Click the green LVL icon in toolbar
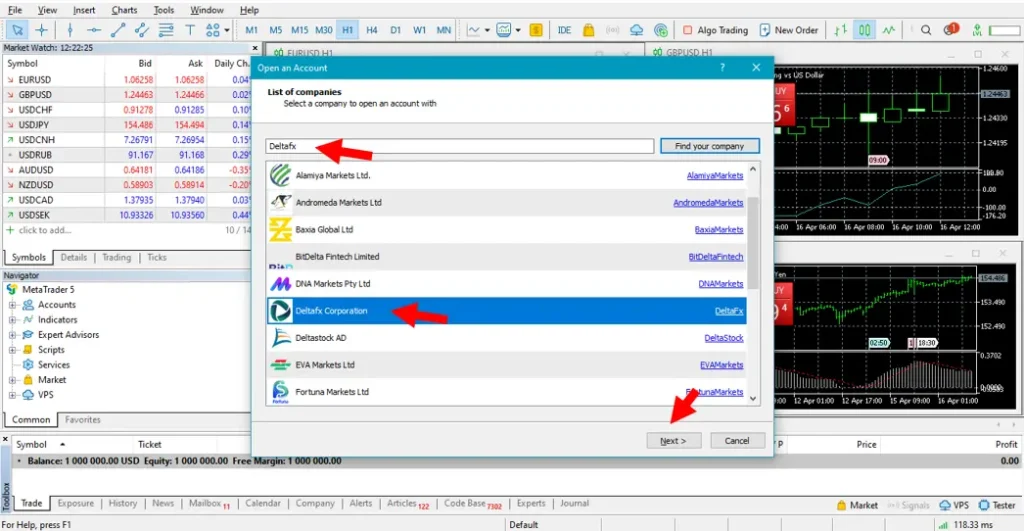Viewport: 1024px width, 531px height. tap(977, 30)
